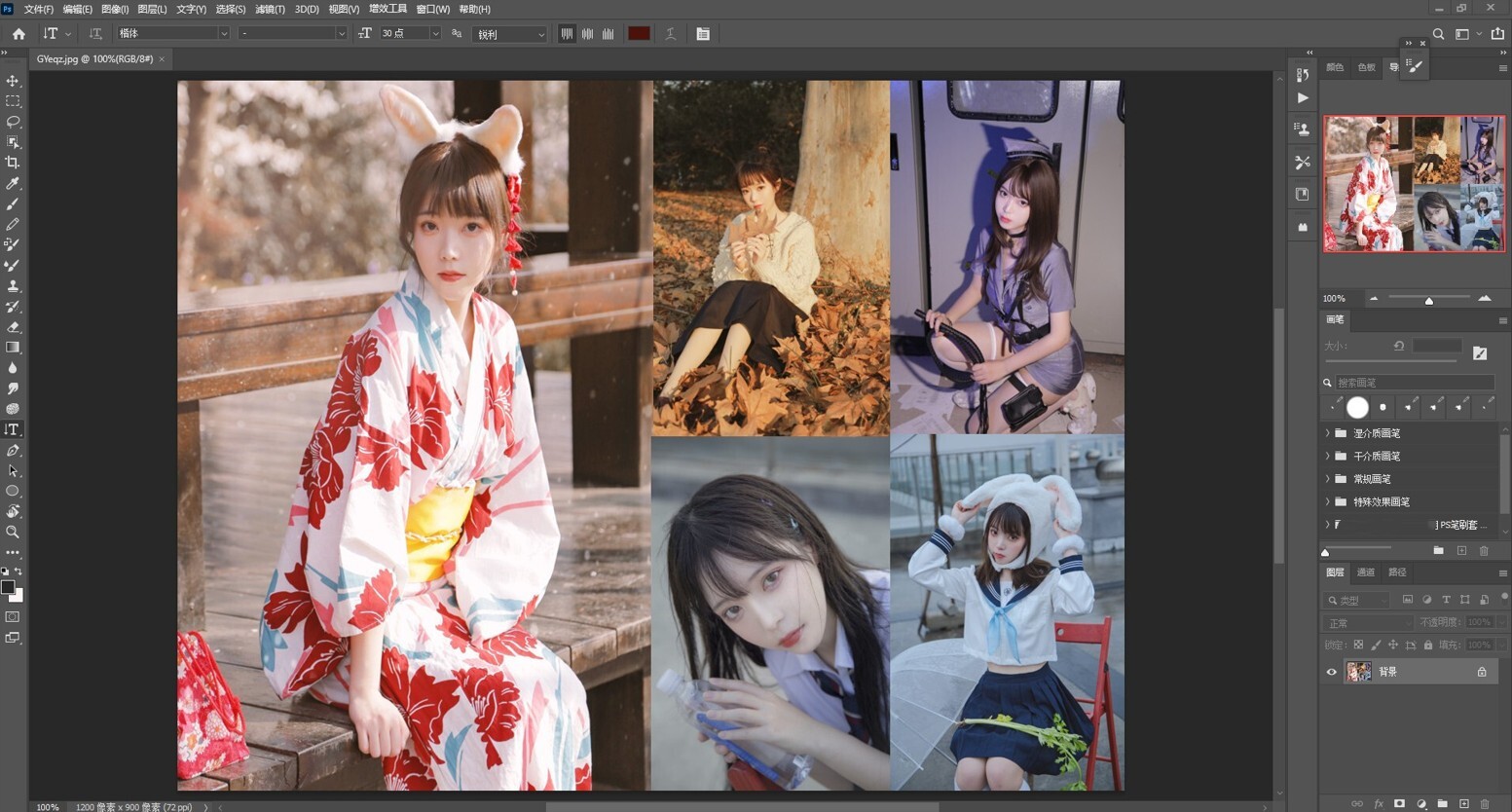Open the anti-aliasing dropdown 锐利

(510, 34)
